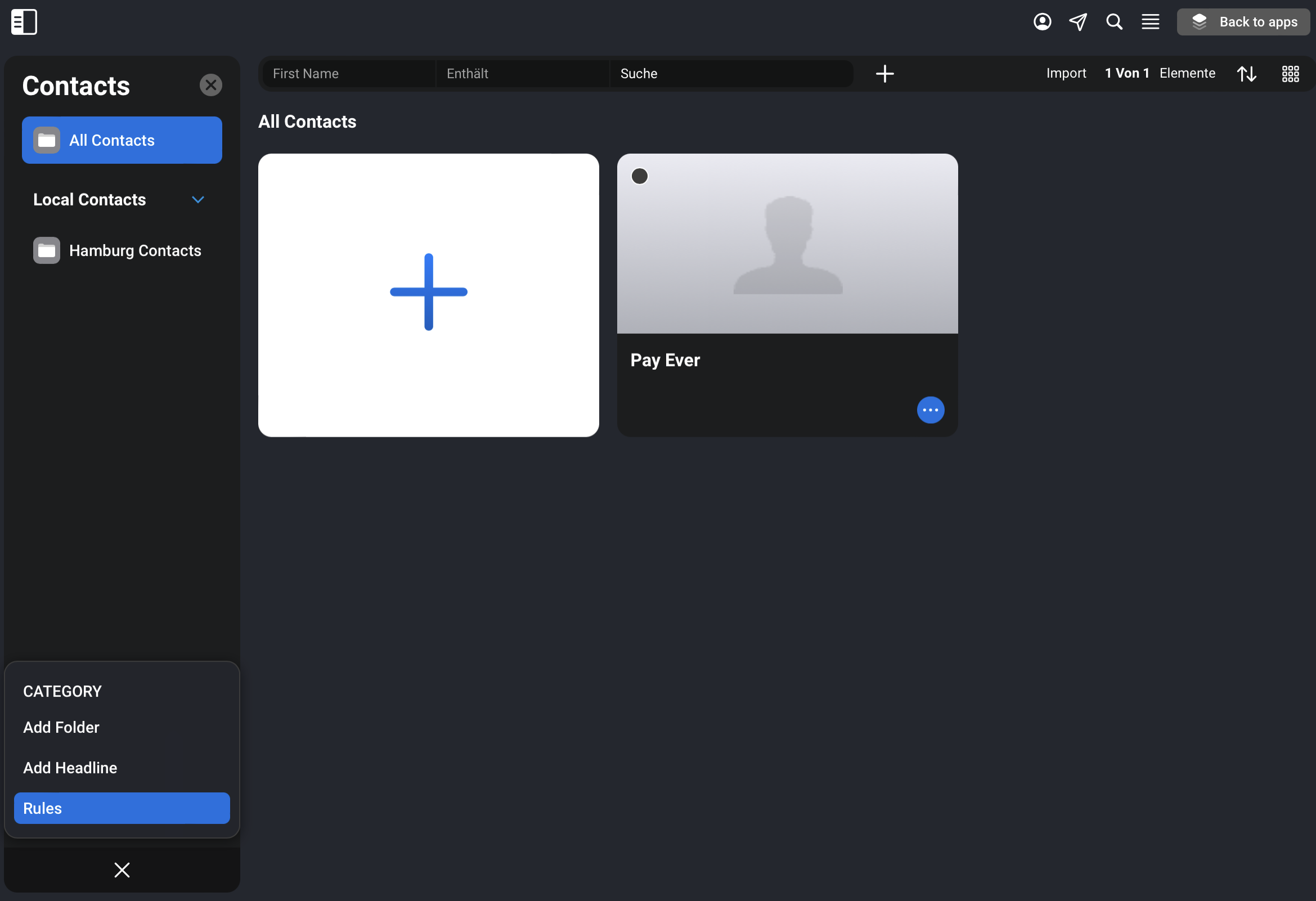Open the Hamburg Contacts folder
The image size is (1316, 901).
click(122, 250)
